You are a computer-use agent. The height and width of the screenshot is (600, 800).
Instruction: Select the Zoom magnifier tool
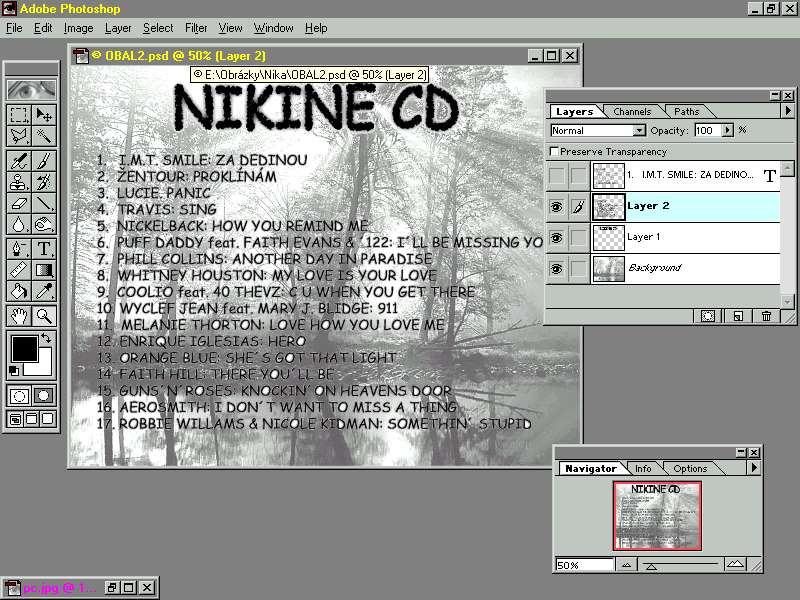pos(44,316)
